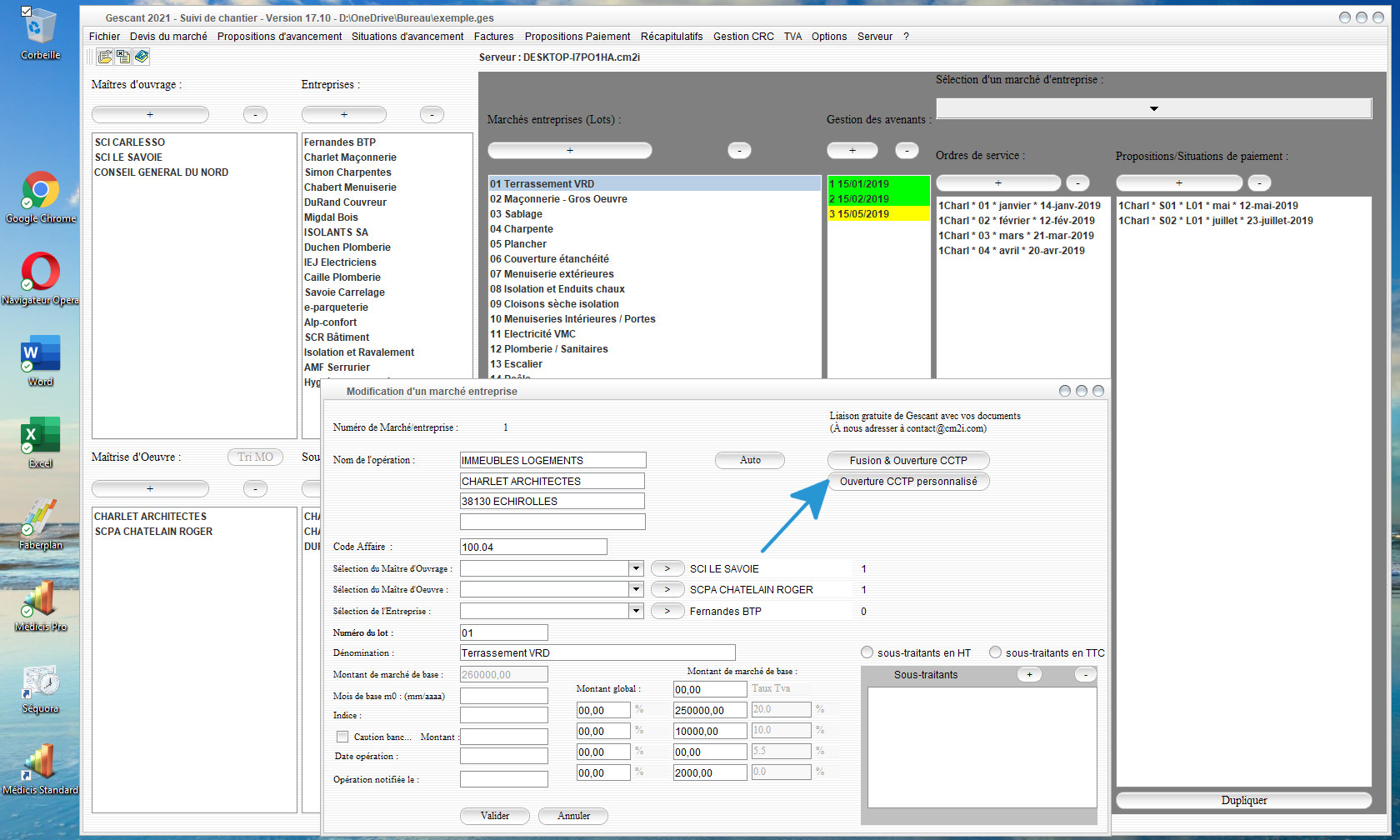Open the Word desktop icon
The height and width of the screenshot is (840, 1400).
coord(40,361)
